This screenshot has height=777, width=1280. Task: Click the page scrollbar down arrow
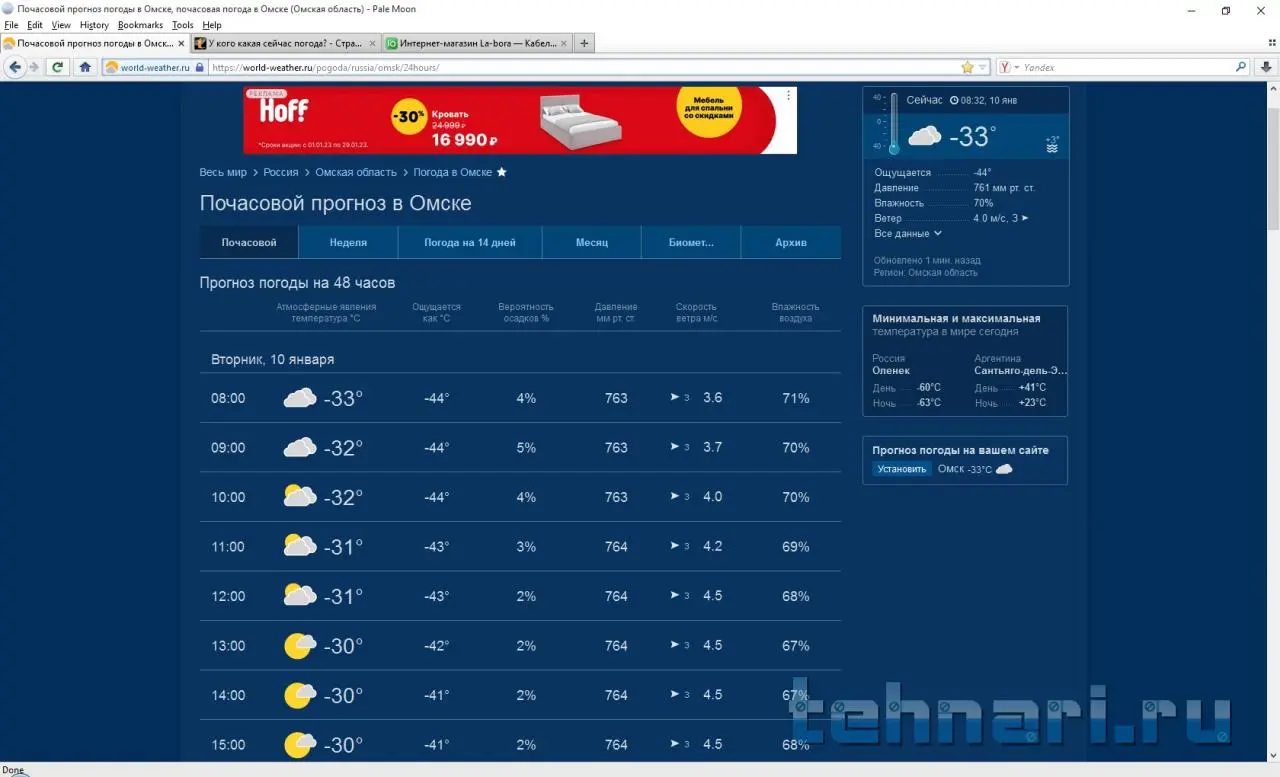click(1273, 755)
